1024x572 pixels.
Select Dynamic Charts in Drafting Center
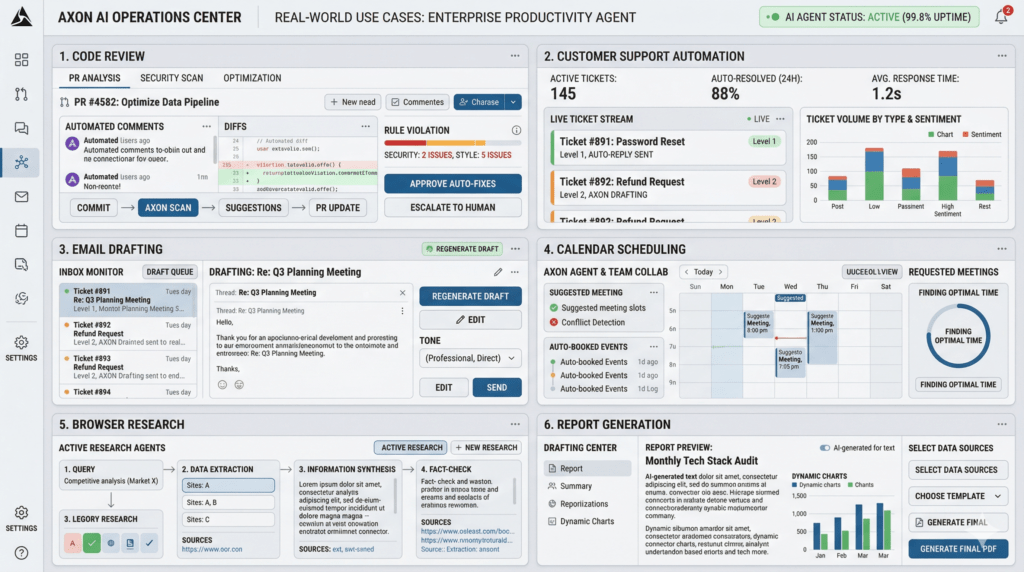click(x=587, y=521)
